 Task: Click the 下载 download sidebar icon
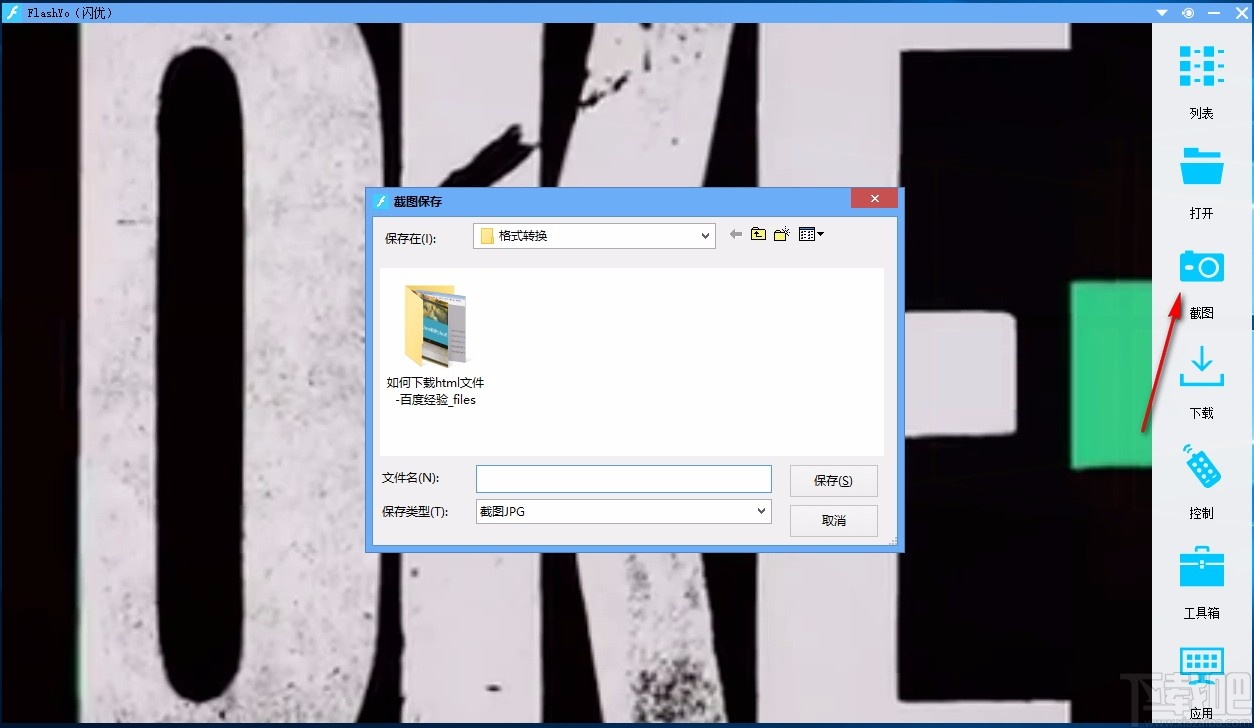(1200, 367)
